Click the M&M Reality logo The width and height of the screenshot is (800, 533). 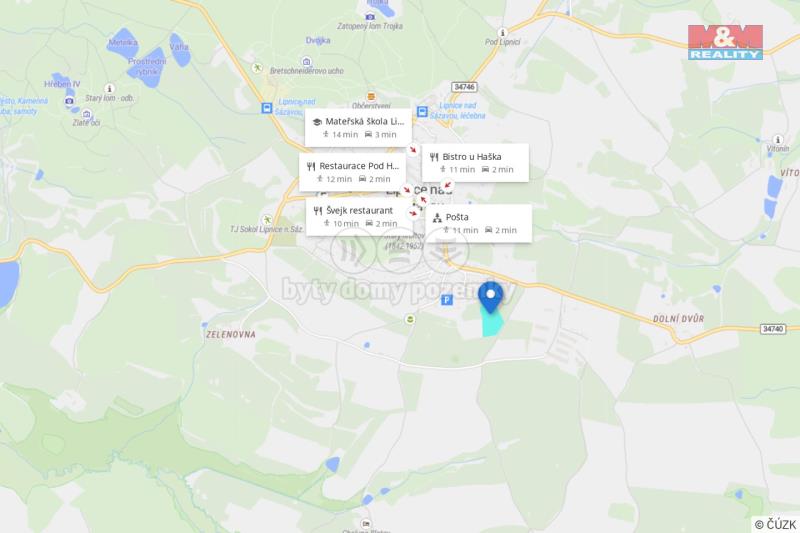(x=725, y=42)
